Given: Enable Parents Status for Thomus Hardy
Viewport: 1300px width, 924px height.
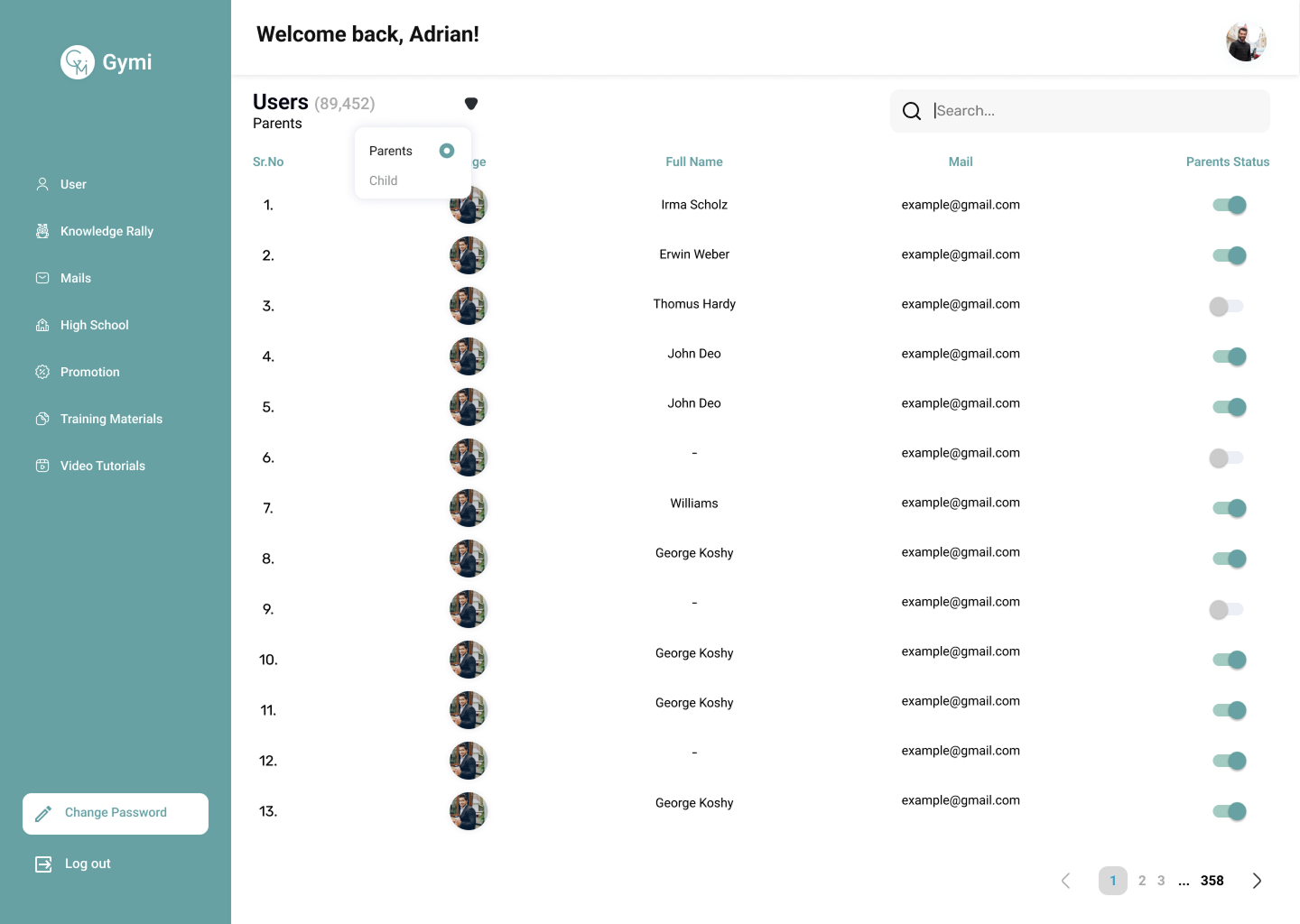Looking at the screenshot, I should click(1226, 306).
